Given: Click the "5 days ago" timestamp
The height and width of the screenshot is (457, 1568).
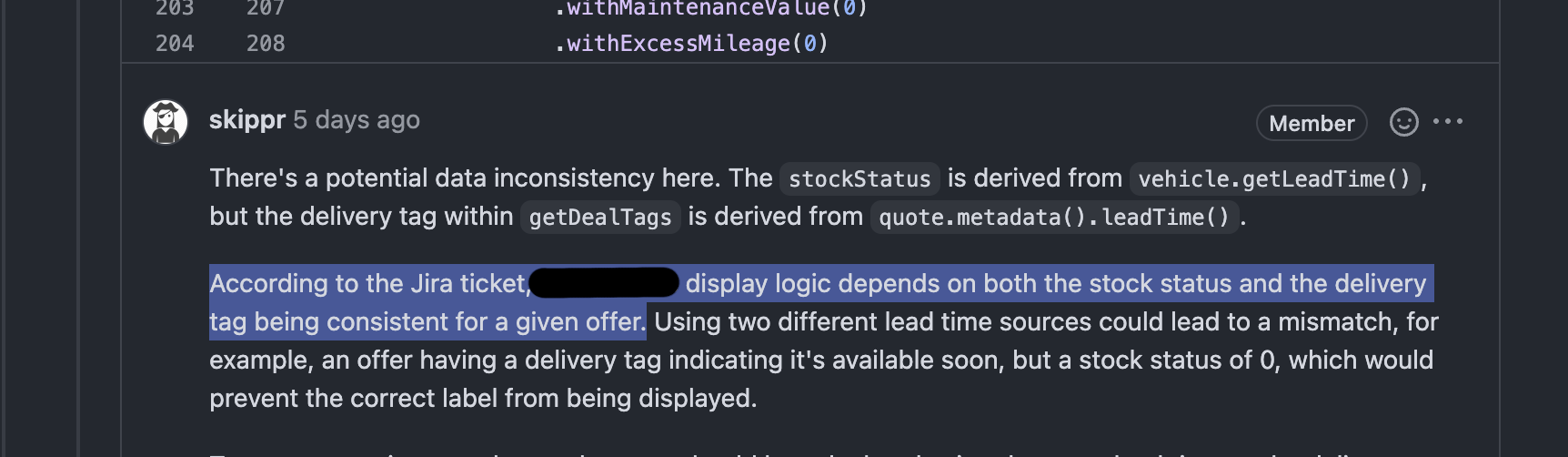Looking at the screenshot, I should pyautogui.click(x=357, y=120).
